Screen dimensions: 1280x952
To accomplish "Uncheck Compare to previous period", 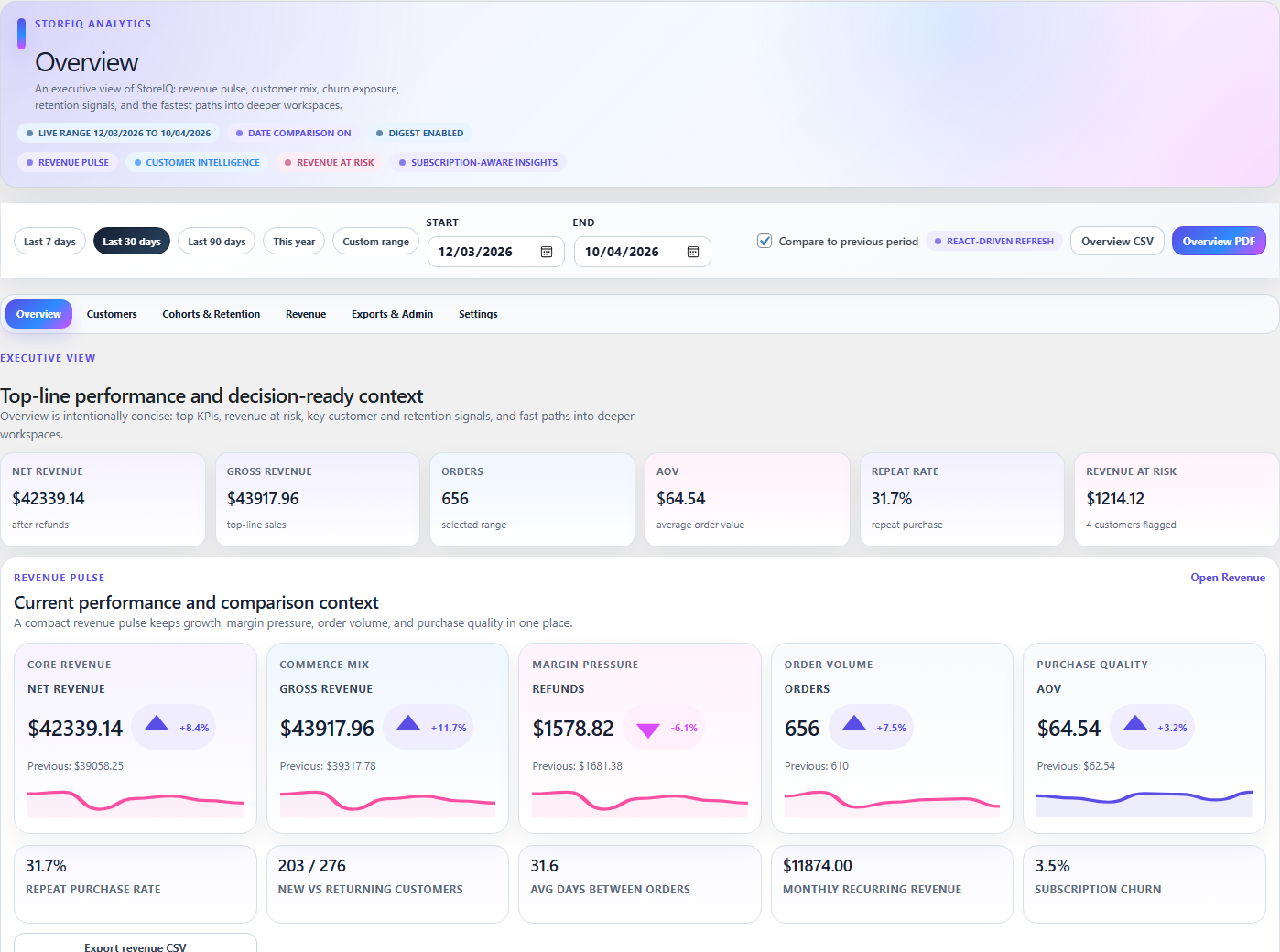I will coord(765,241).
